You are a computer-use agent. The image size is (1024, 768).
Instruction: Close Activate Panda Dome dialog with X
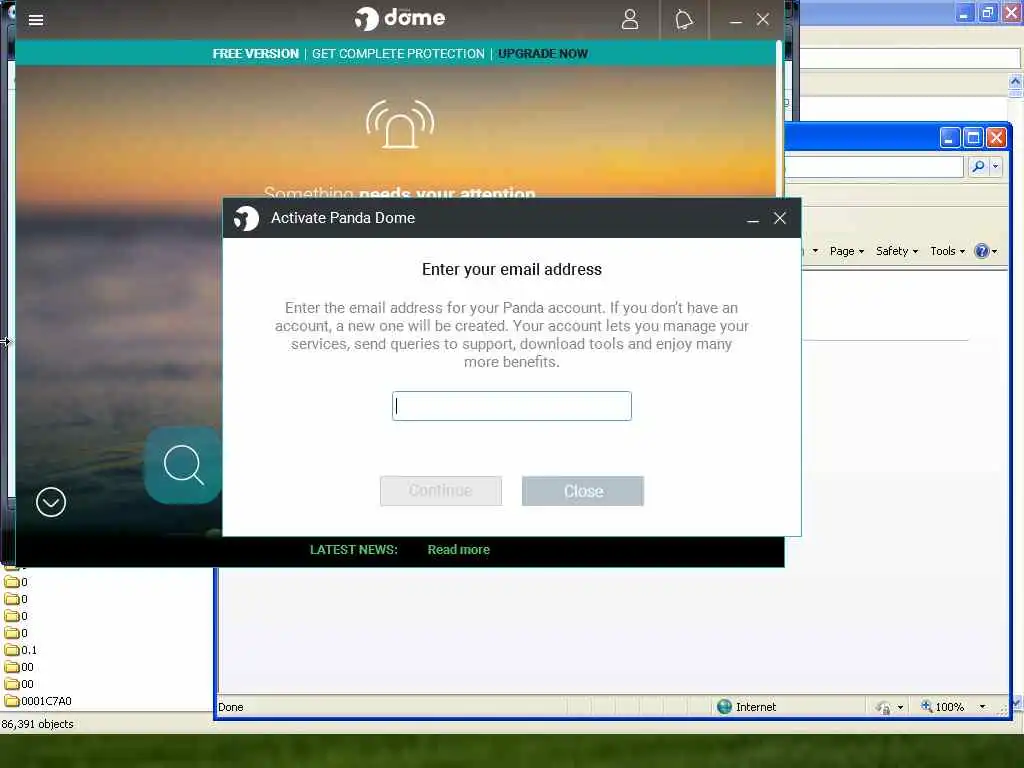[780, 218]
